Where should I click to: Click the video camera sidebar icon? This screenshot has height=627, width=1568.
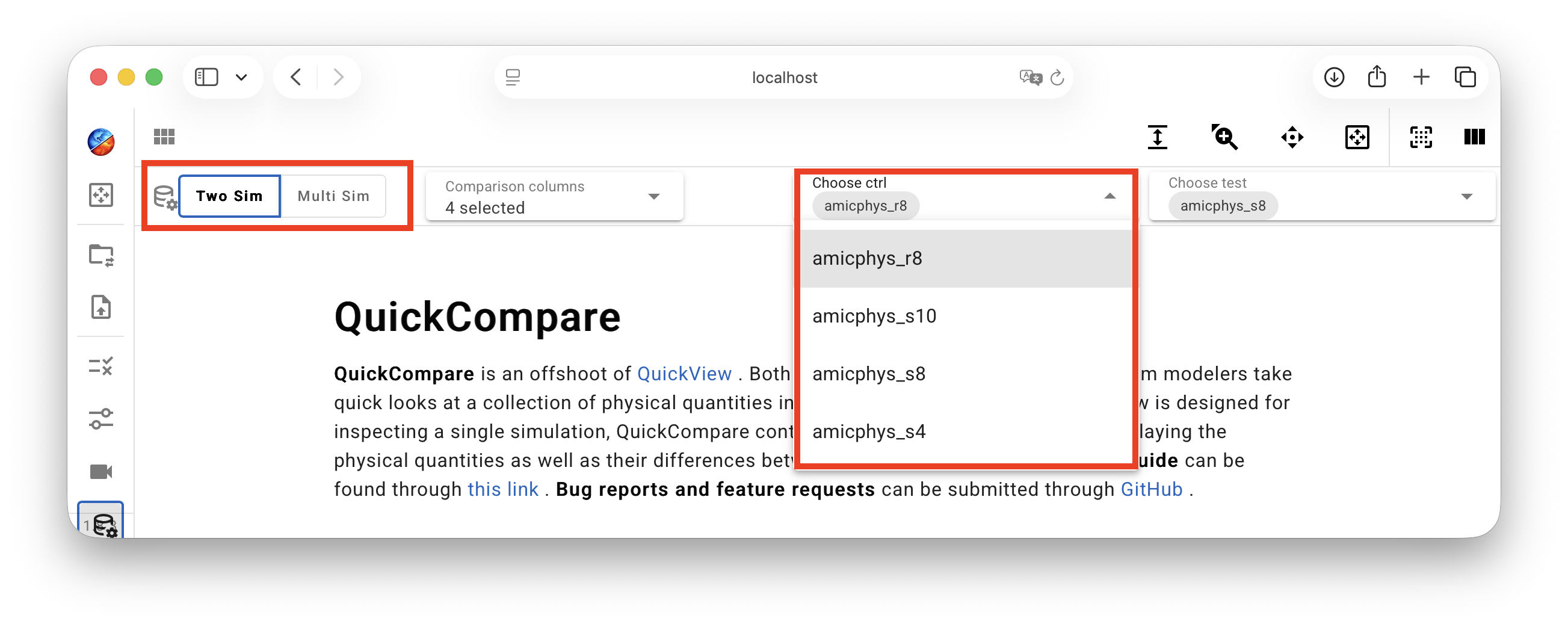pyautogui.click(x=101, y=472)
